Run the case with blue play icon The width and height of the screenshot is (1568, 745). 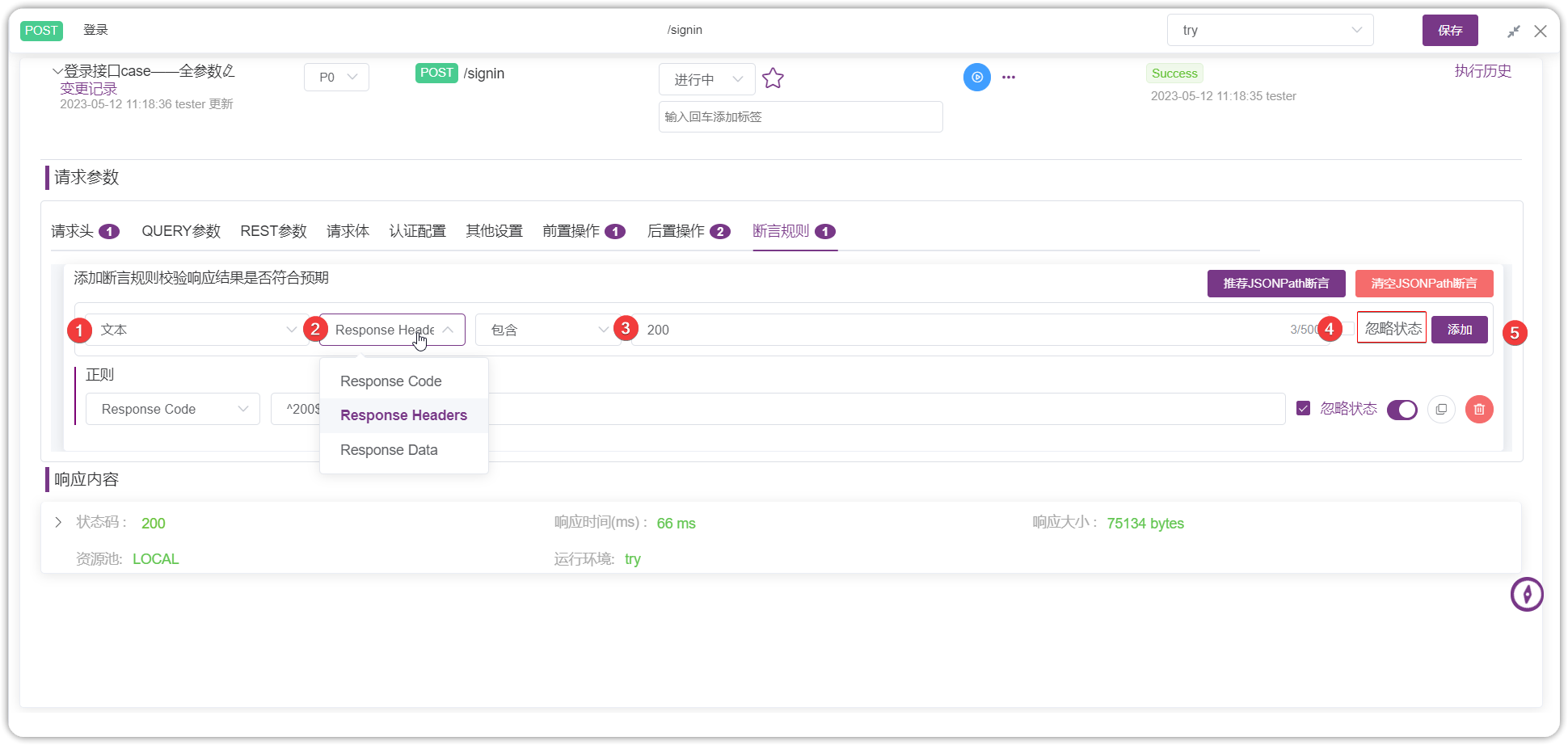coord(976,78)
